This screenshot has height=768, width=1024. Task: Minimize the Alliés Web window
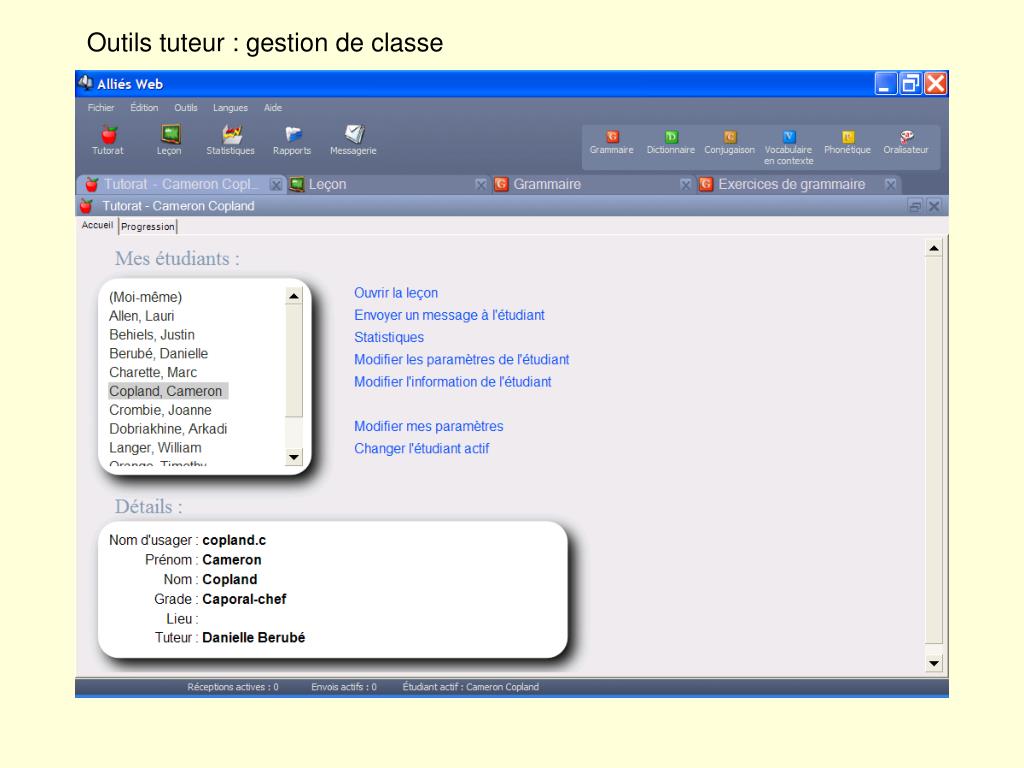(x=885, y=84)
